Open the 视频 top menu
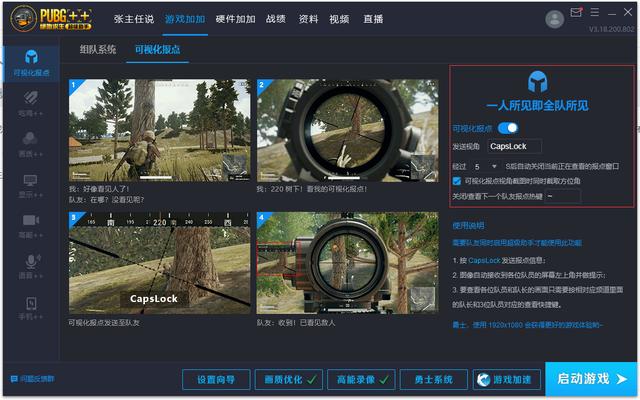This screenshot has height=400, width=640. tap(339, 19)
